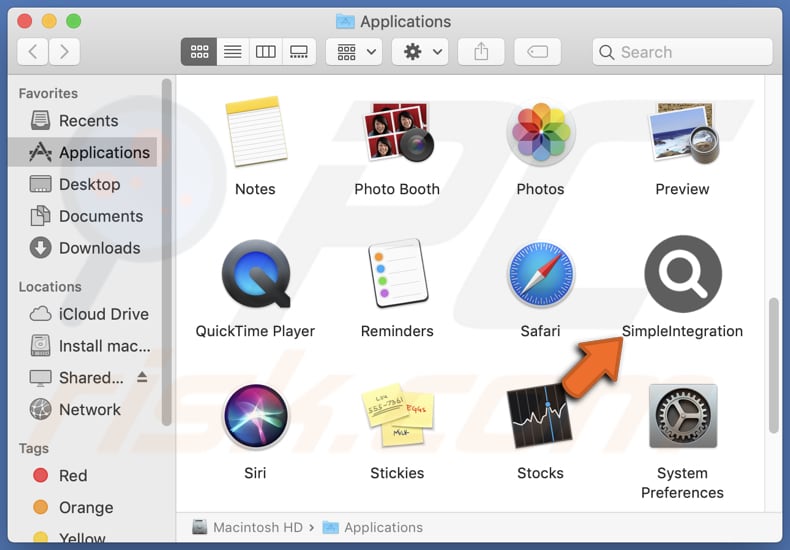Click the System Preferences name label
The width and height of the screenshot is (790, 550).
pyautogui.click(x=682, y=483)
